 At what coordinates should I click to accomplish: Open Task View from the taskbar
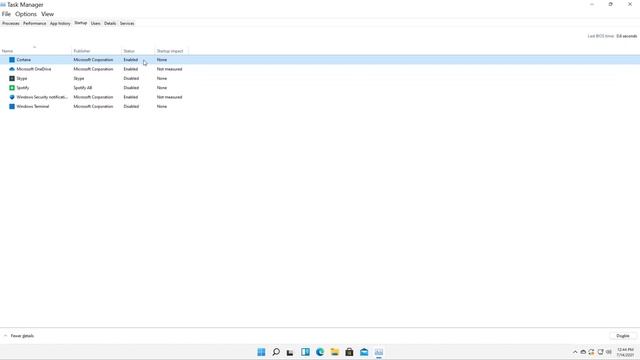pyautogui.click(x=290, y=352)
